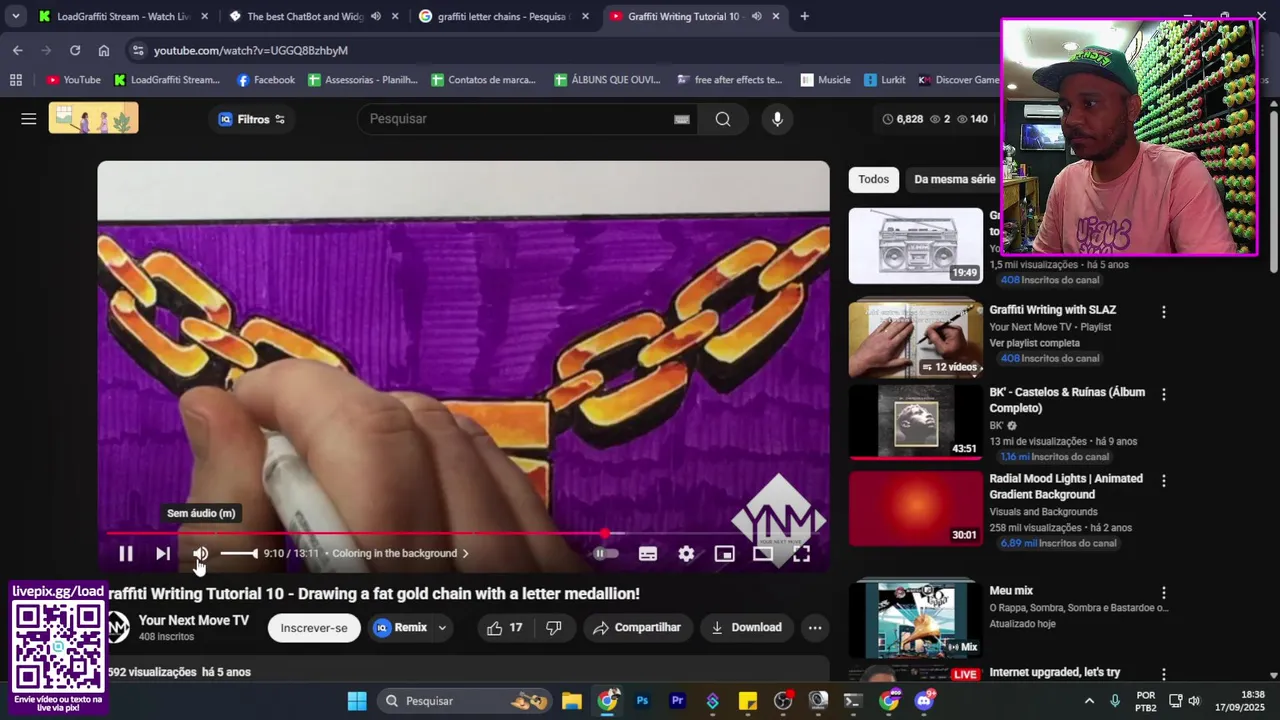Open the Windows Start menu
This screenshot has width=1280, height=720.
(357, 701)
